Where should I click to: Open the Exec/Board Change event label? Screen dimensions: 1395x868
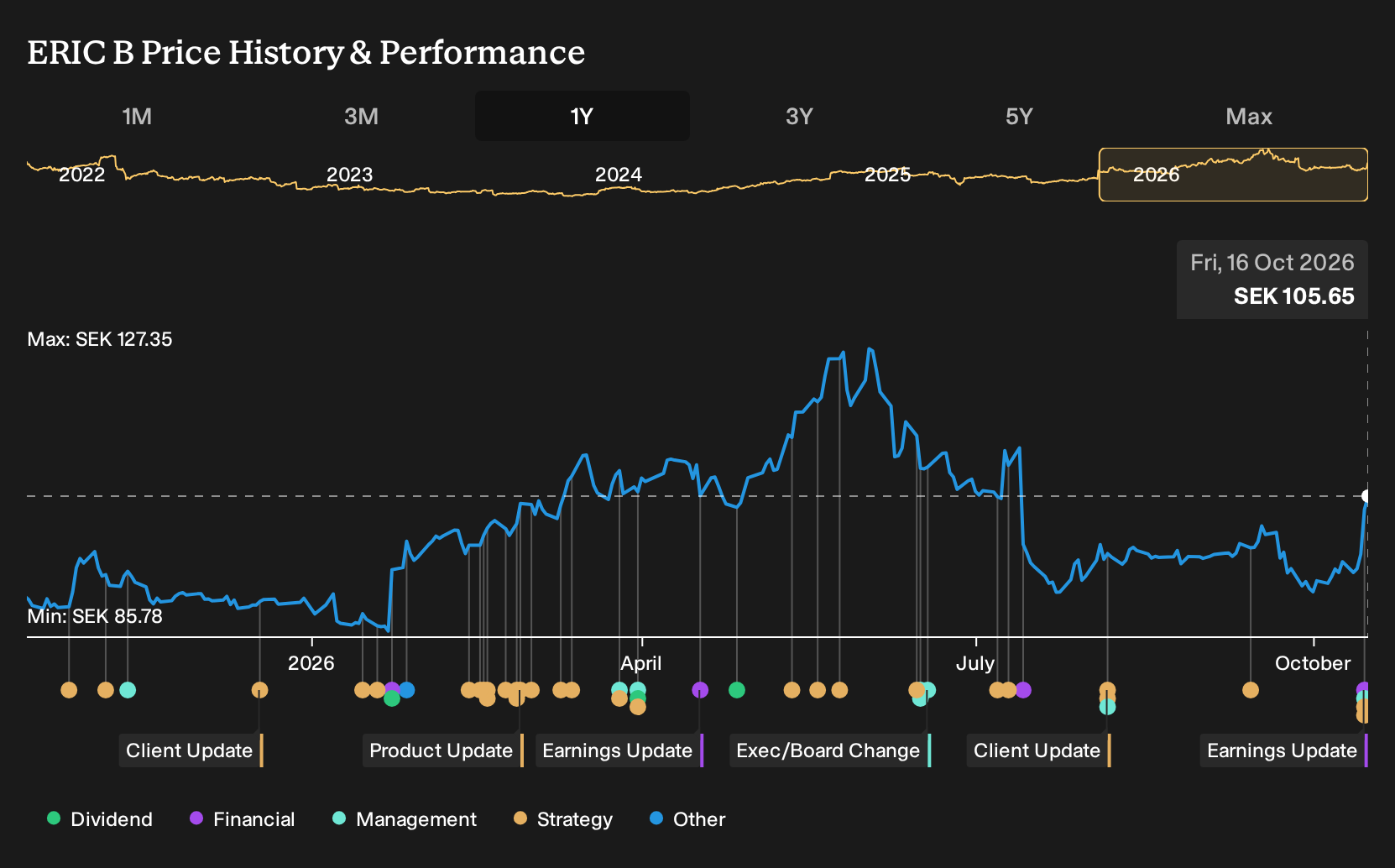pyautogui.click(x=830, y=750)
